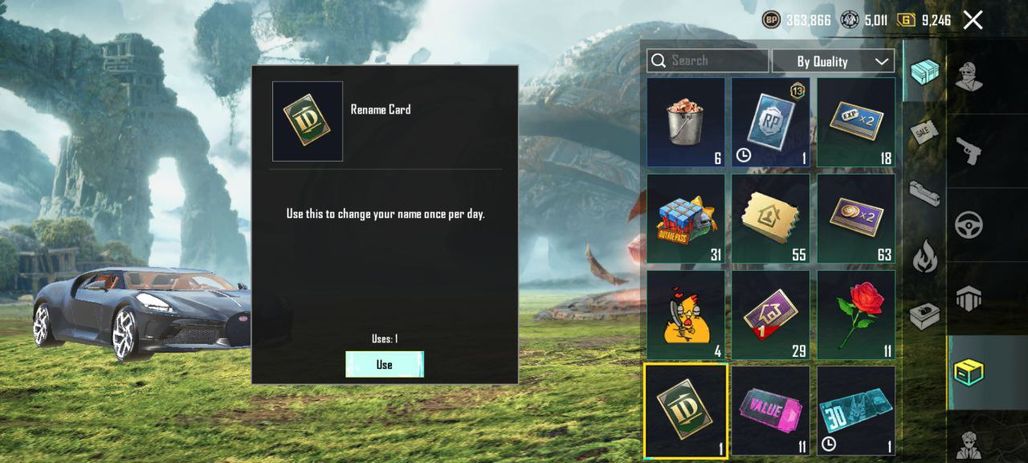The width and height of the screenshot is (1028, 463).
Task: Open the character outfit tab
Action: coord(968,76)
